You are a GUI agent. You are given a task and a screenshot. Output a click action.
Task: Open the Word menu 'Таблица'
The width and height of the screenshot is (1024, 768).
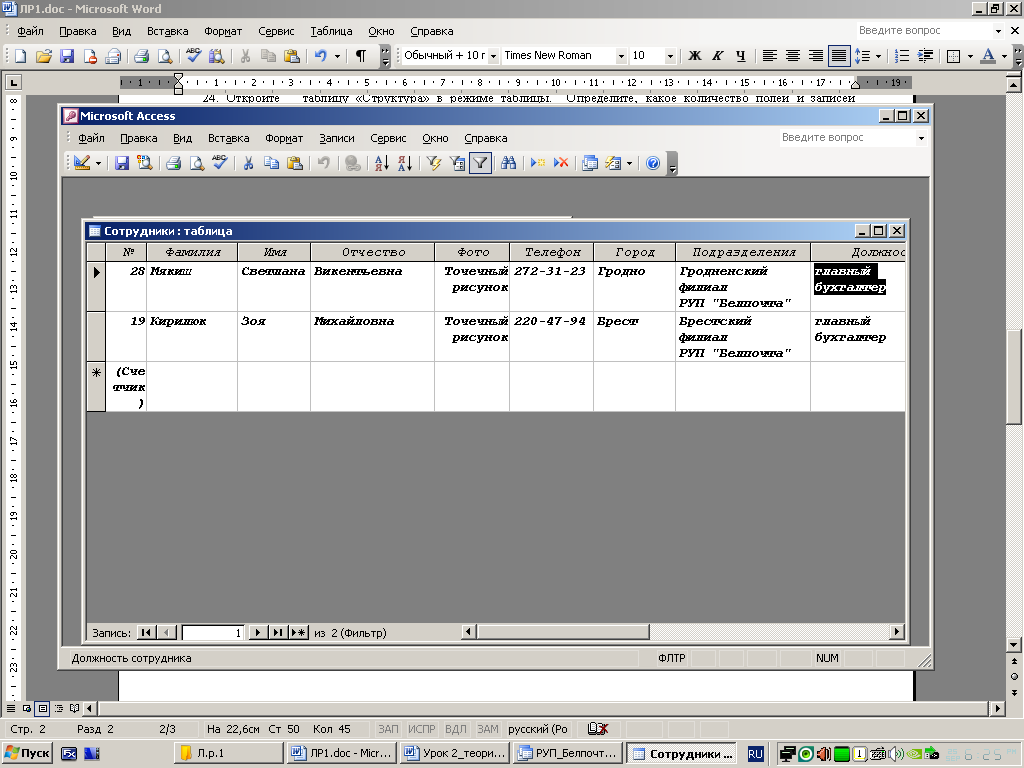coord(331,31)
